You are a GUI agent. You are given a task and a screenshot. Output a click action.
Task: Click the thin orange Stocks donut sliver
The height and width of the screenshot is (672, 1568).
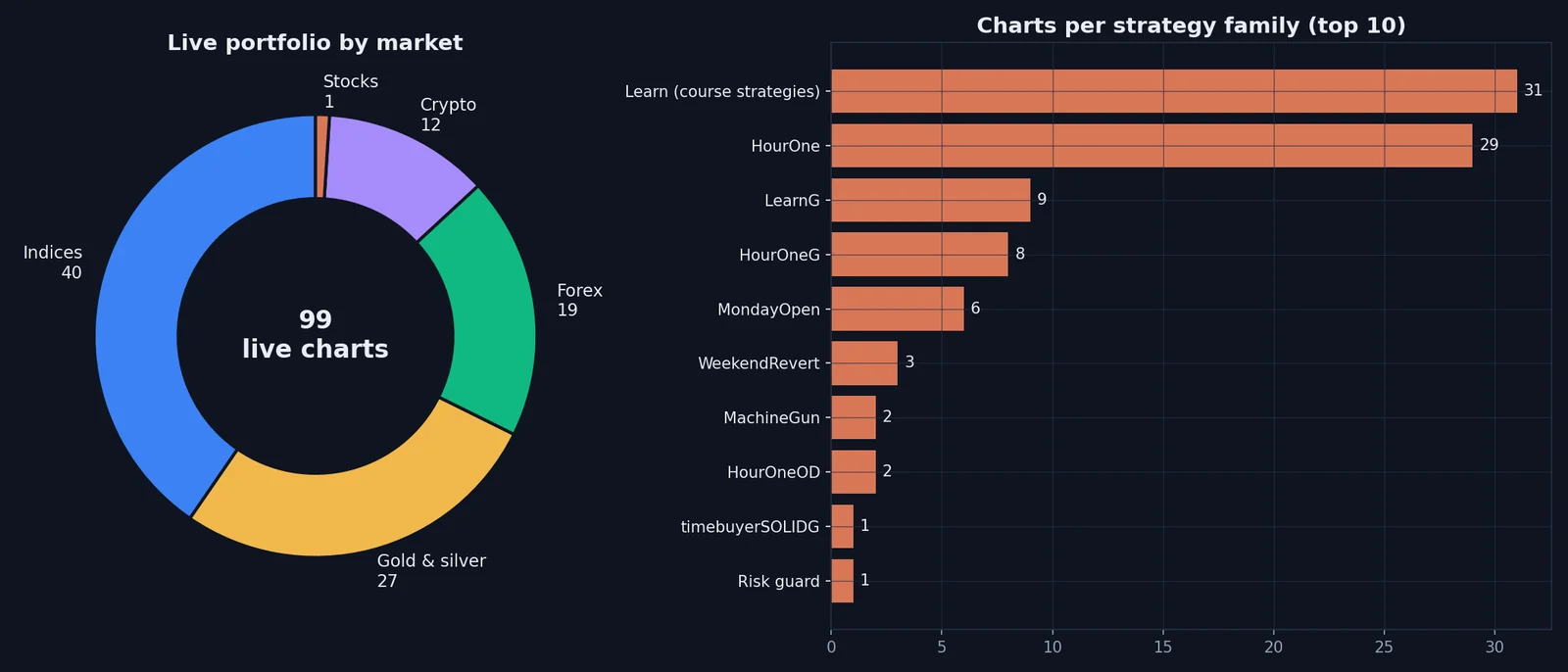pyautogui.click(x=321, y=157)
